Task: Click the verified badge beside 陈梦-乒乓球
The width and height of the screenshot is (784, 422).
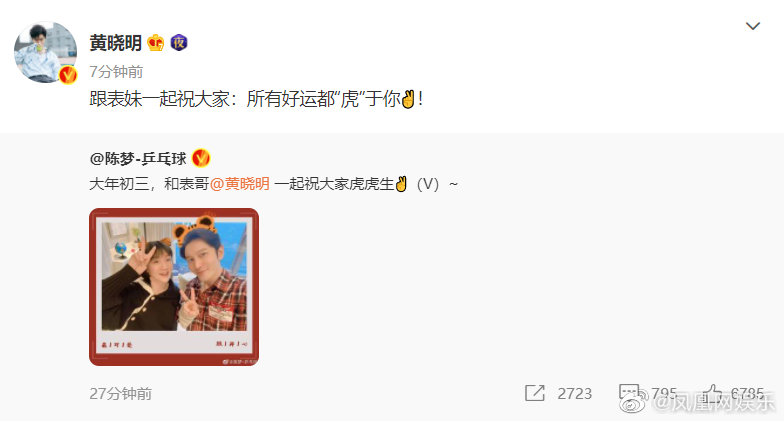Action: tap(201, 158)
